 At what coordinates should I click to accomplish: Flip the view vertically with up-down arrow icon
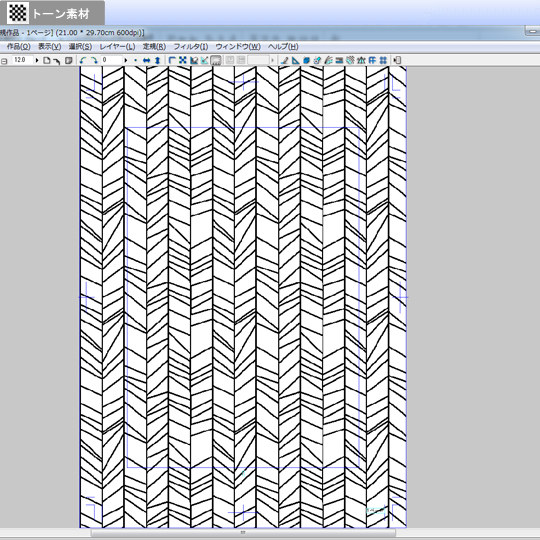coord(157,60)
